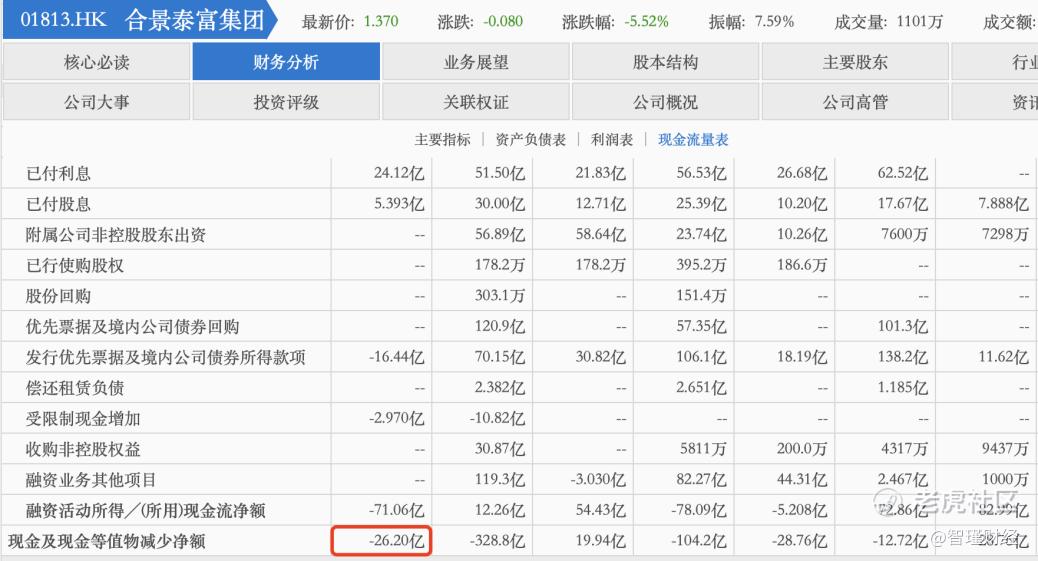Image resolution: width=1038 pixels, height=561 pixels.
Task: Click the -26.20亿 cell
Action: [397, 540]
